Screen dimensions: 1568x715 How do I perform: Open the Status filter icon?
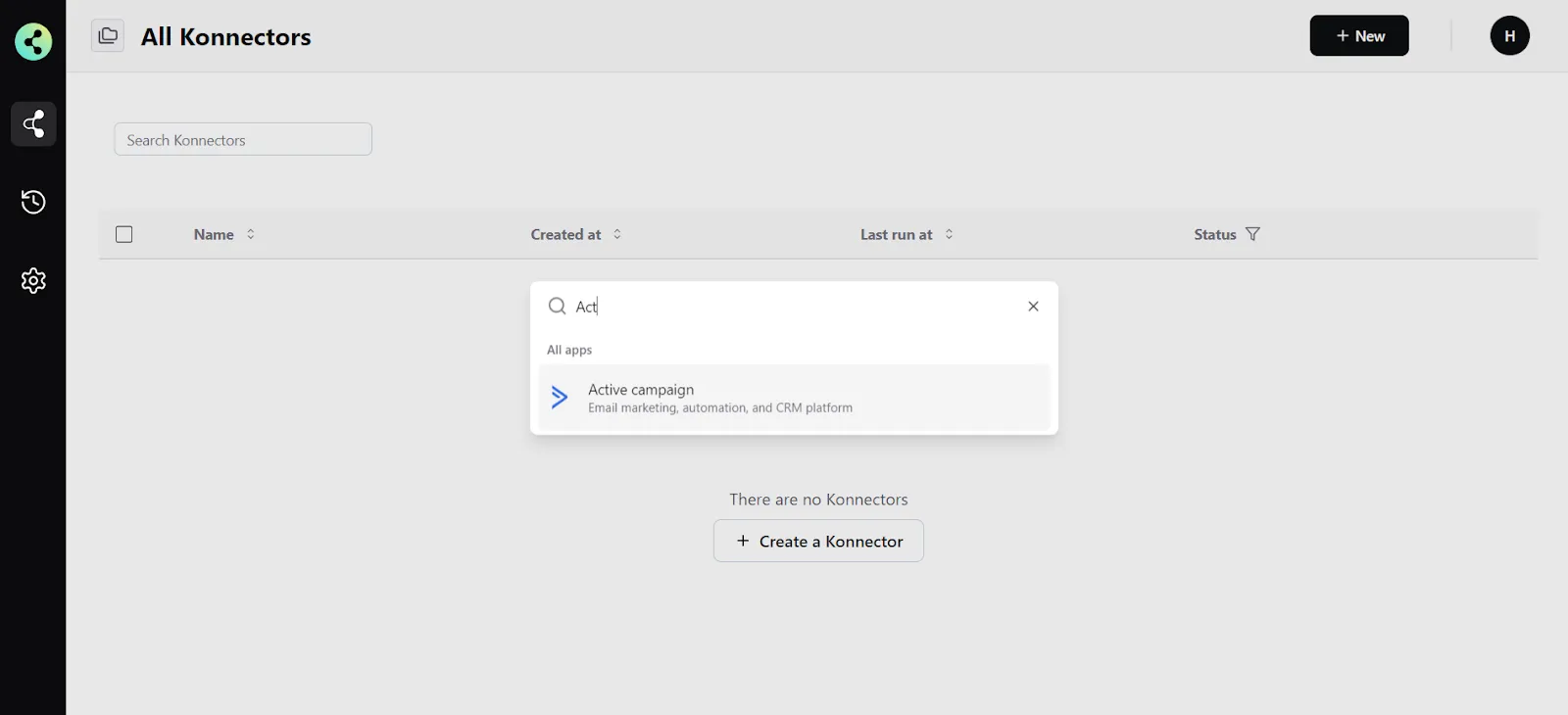[1252, 234]
